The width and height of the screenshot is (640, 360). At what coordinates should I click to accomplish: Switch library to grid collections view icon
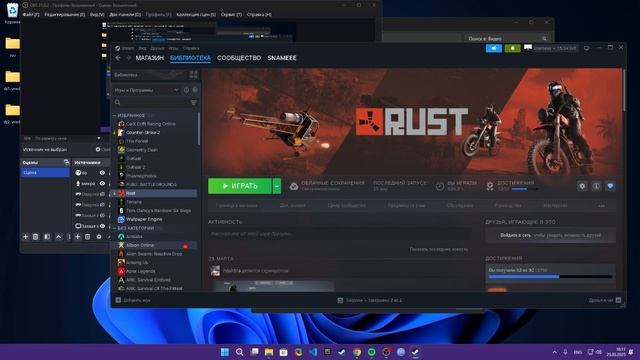[193, 75]
